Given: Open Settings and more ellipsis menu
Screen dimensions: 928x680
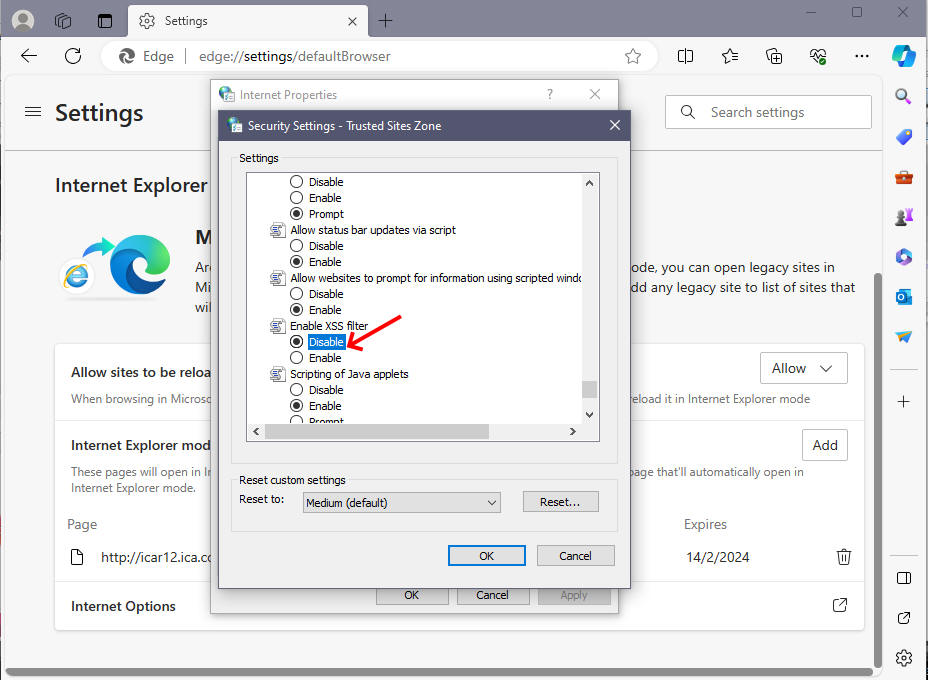Looking at the screenshot, I should pyautogui.click(x=862, y=56).
